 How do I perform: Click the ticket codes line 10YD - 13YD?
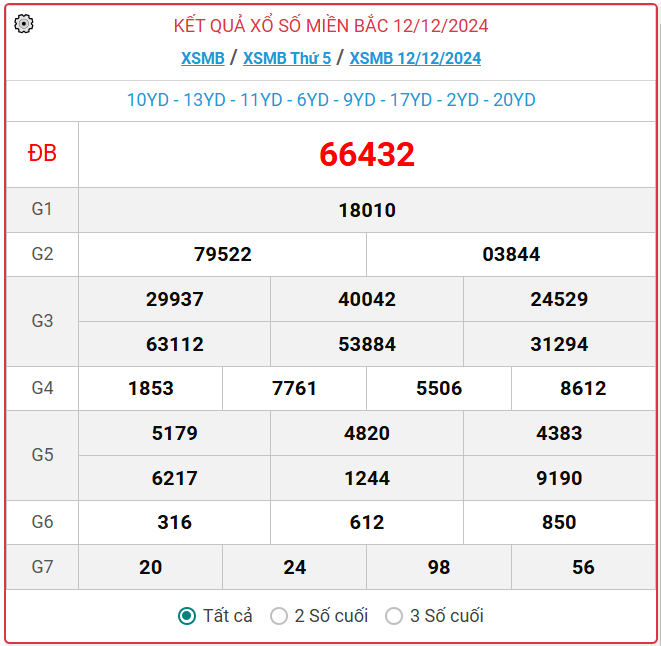pos(331,100)
